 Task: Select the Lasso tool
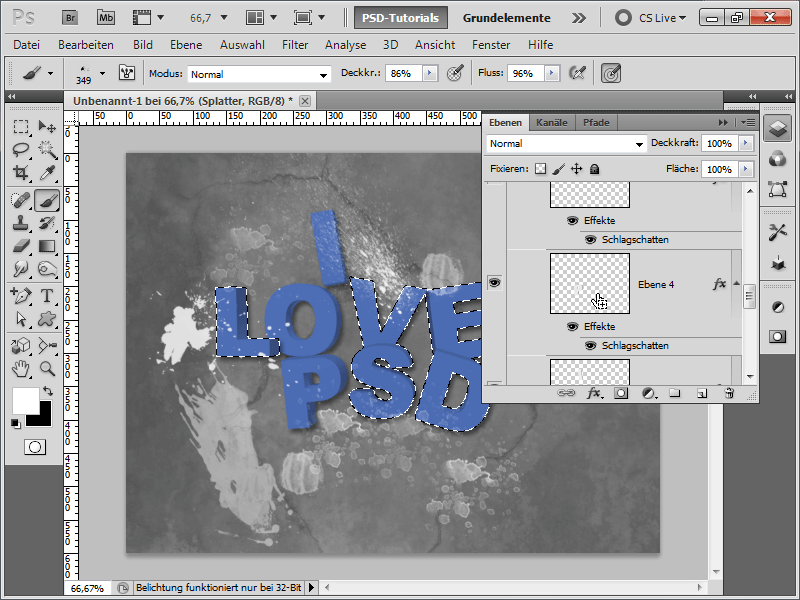[x=21, y=149]
